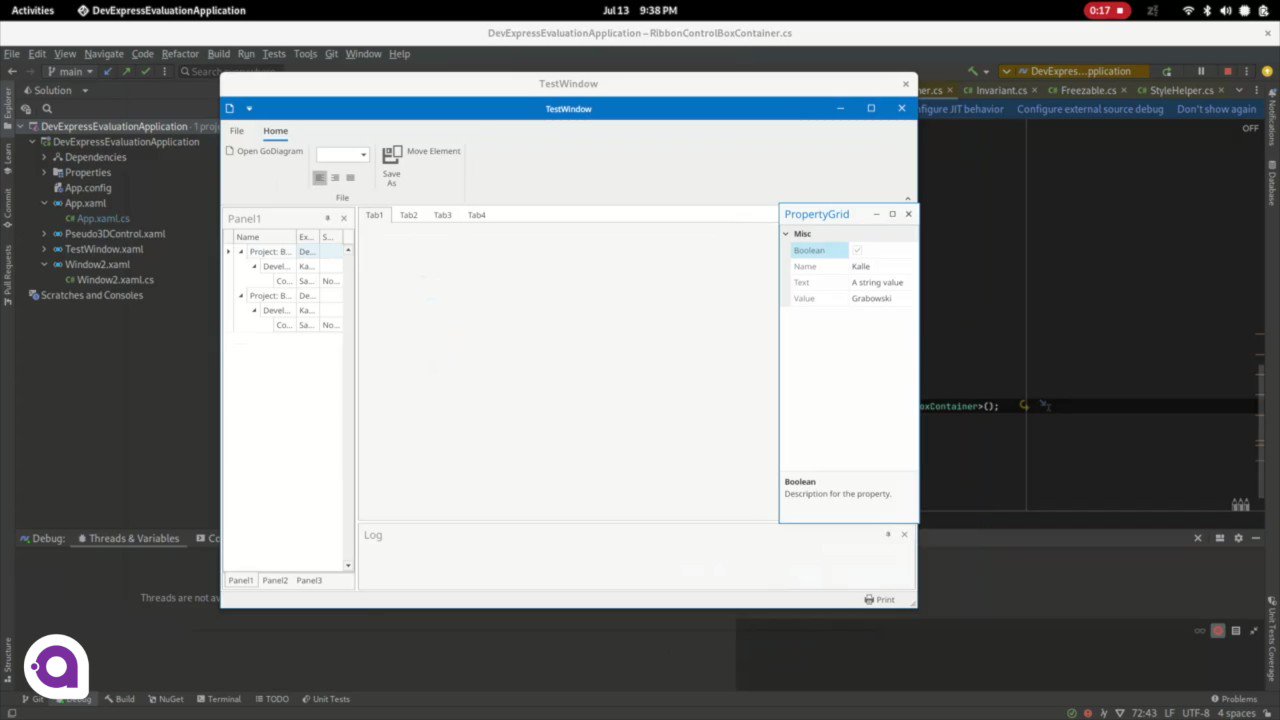
Task: Toggle auto-hide on the Log panel
Action: tap(888, 534)
